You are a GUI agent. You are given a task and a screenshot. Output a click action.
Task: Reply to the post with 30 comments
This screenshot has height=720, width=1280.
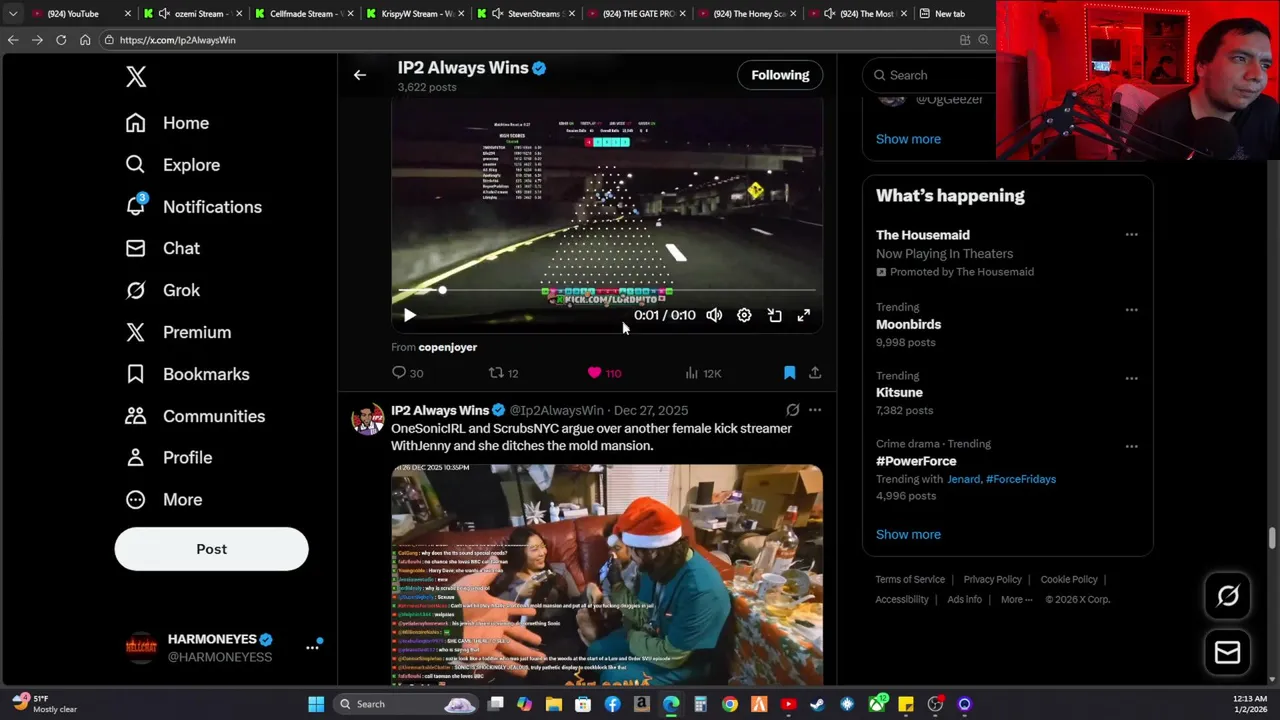(407, 373)
